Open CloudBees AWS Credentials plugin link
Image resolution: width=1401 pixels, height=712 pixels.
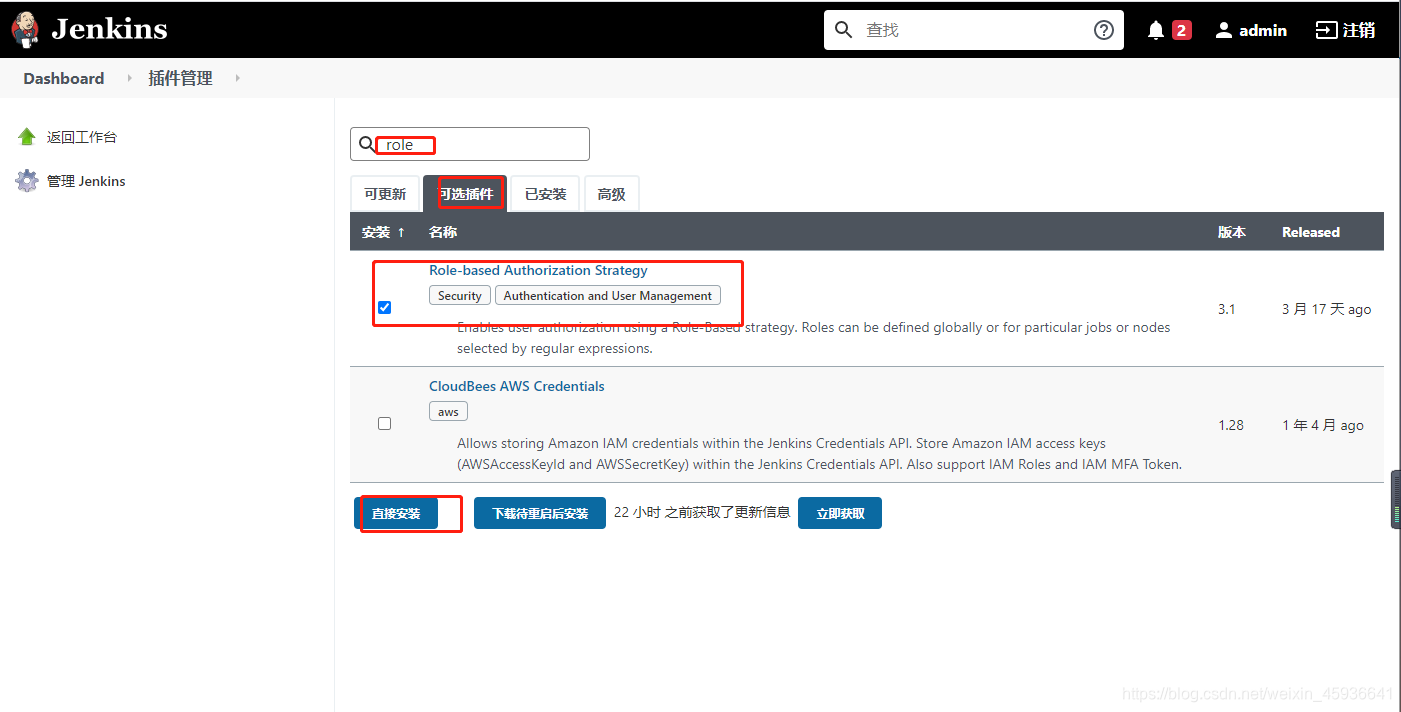pyautogui.click(x=517, y=386)
